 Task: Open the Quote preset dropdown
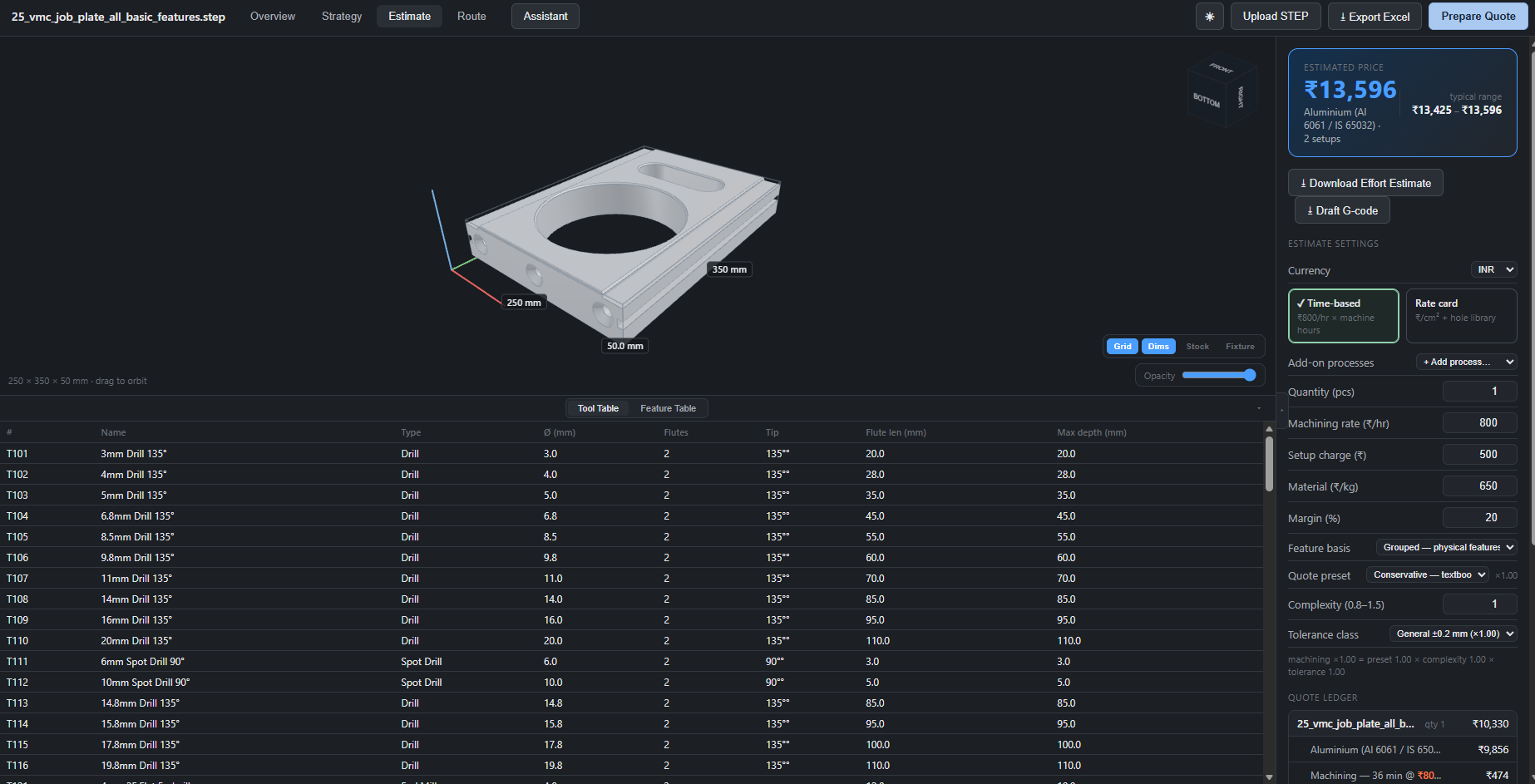1428,574
